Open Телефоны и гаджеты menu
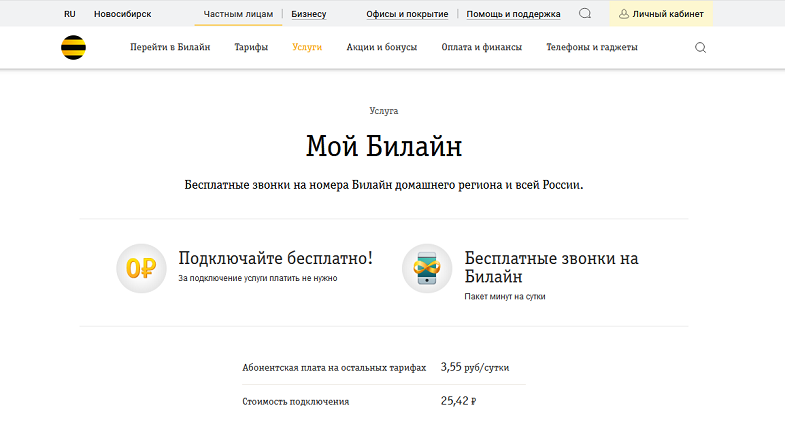Viewport: 785px width, 429px height. pos(592,47)
